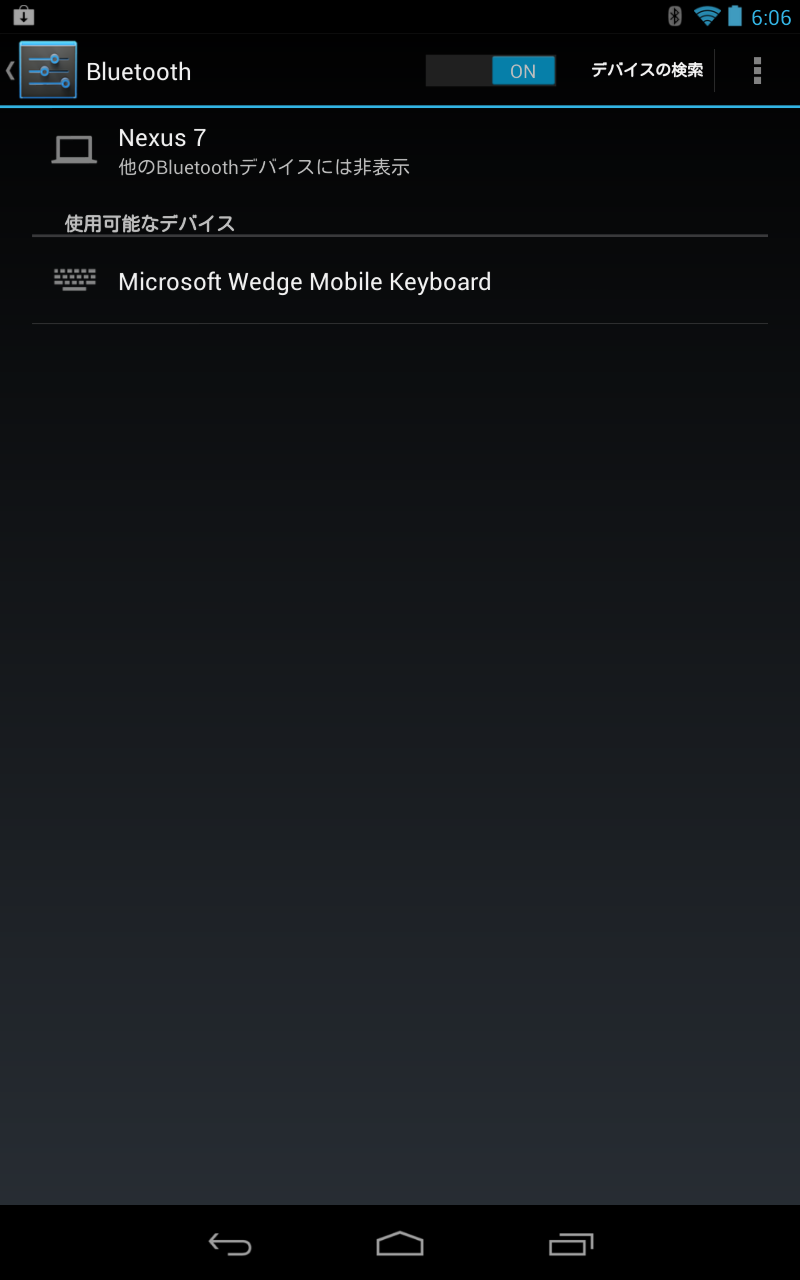The image size is (800, 1280).
Task: Tap the Wi-Fi signal status icon
Action: click(707, 16)
